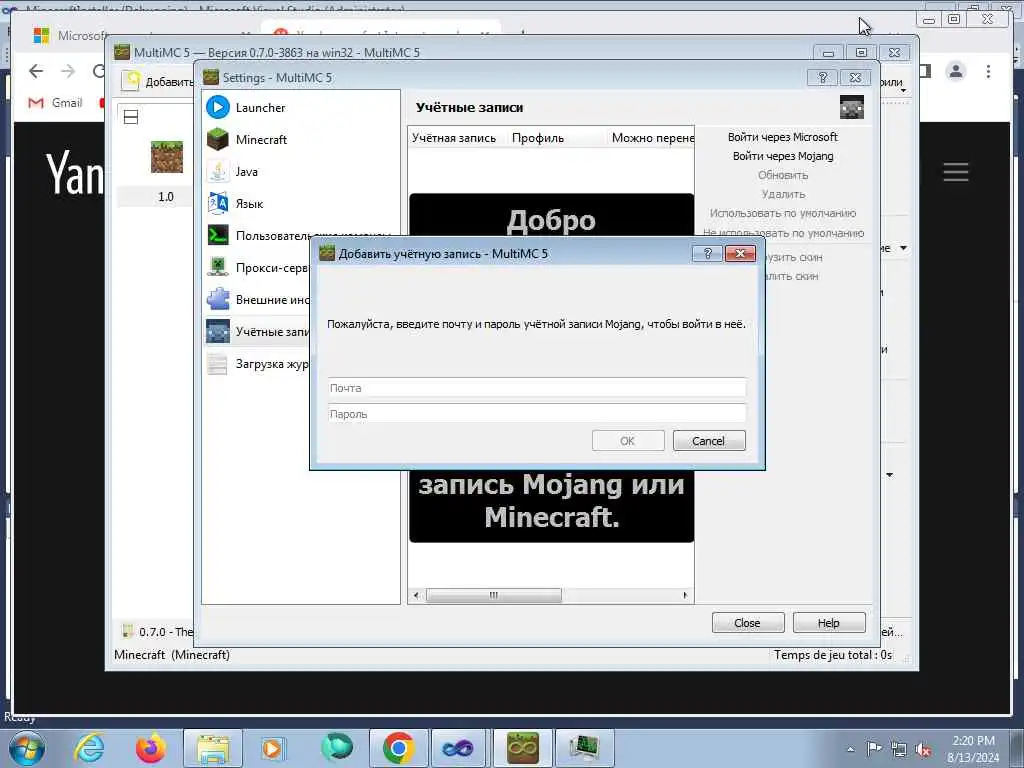This screenshot has height=768, width=1024.
Task: Open the Java settings page
Action: coord(246,172)
